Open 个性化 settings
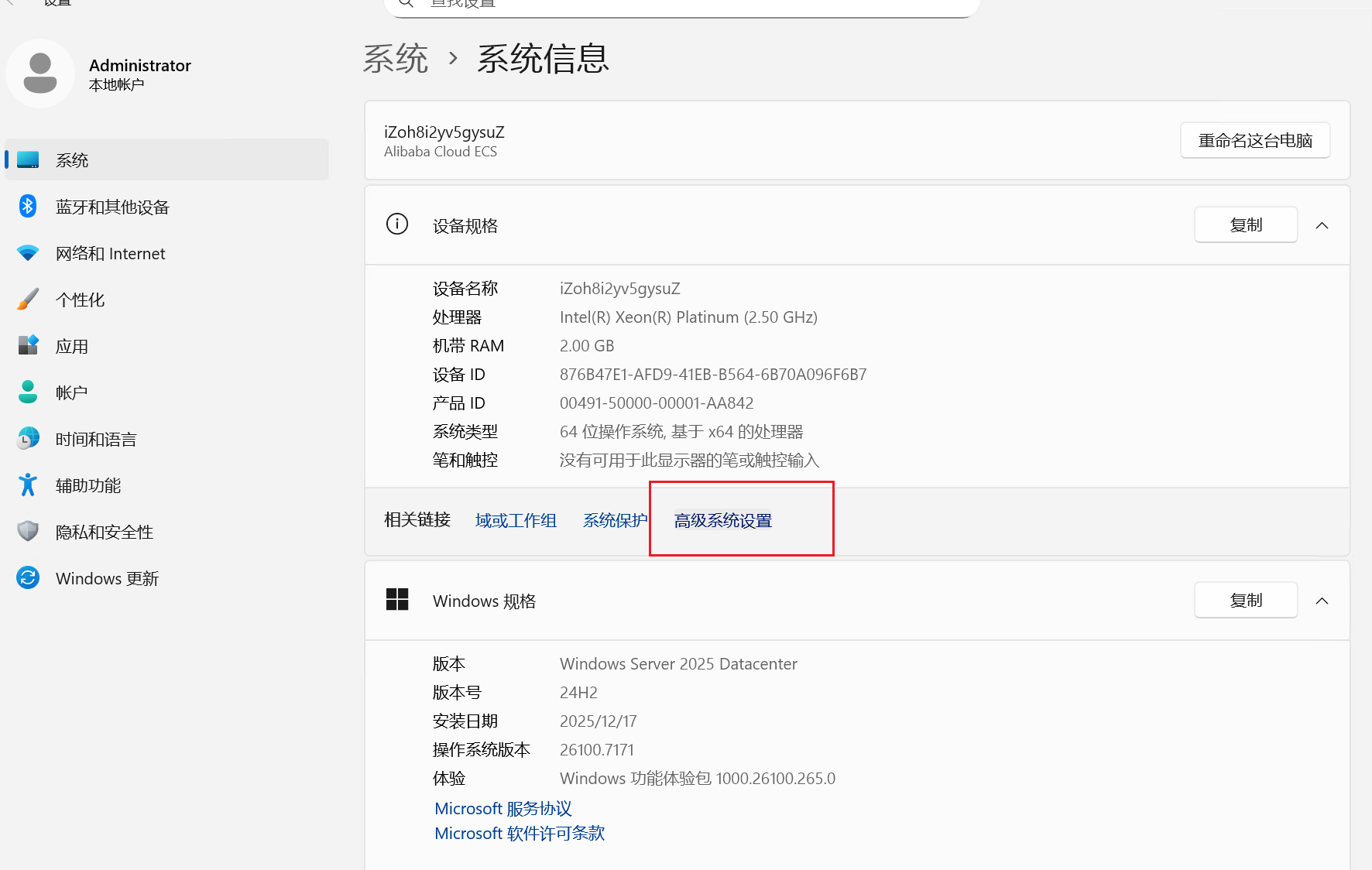The width and height of the screenshot is (1372, 870). [x=166, y=300]
